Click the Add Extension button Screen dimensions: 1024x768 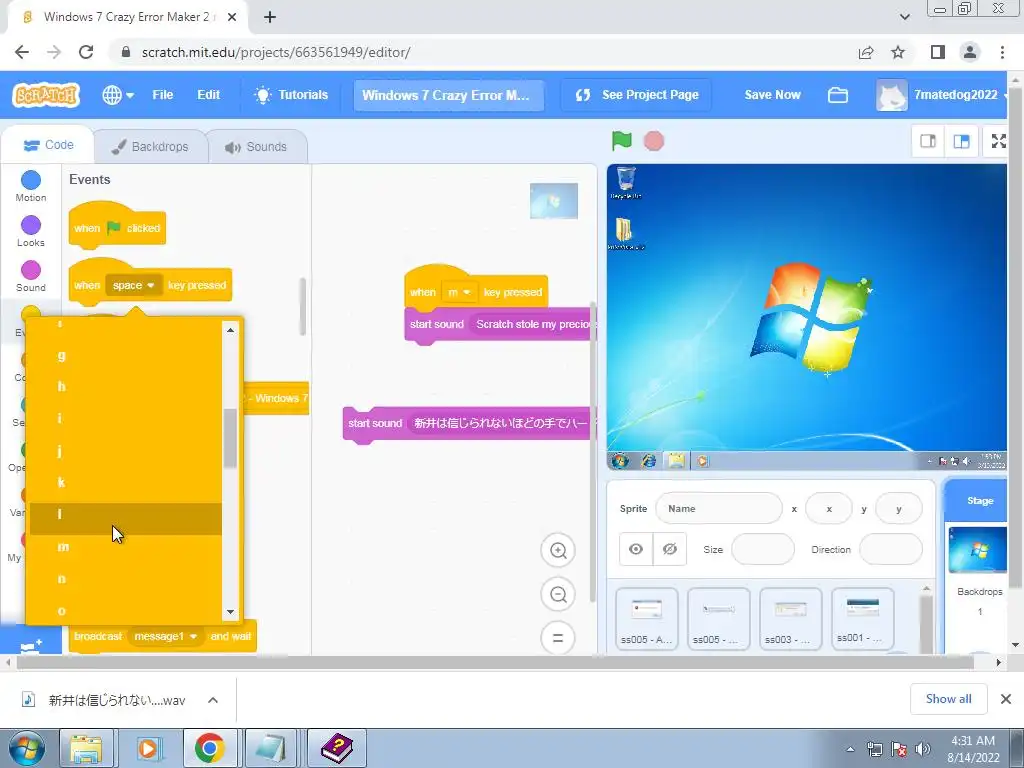[x=30, y=641]
